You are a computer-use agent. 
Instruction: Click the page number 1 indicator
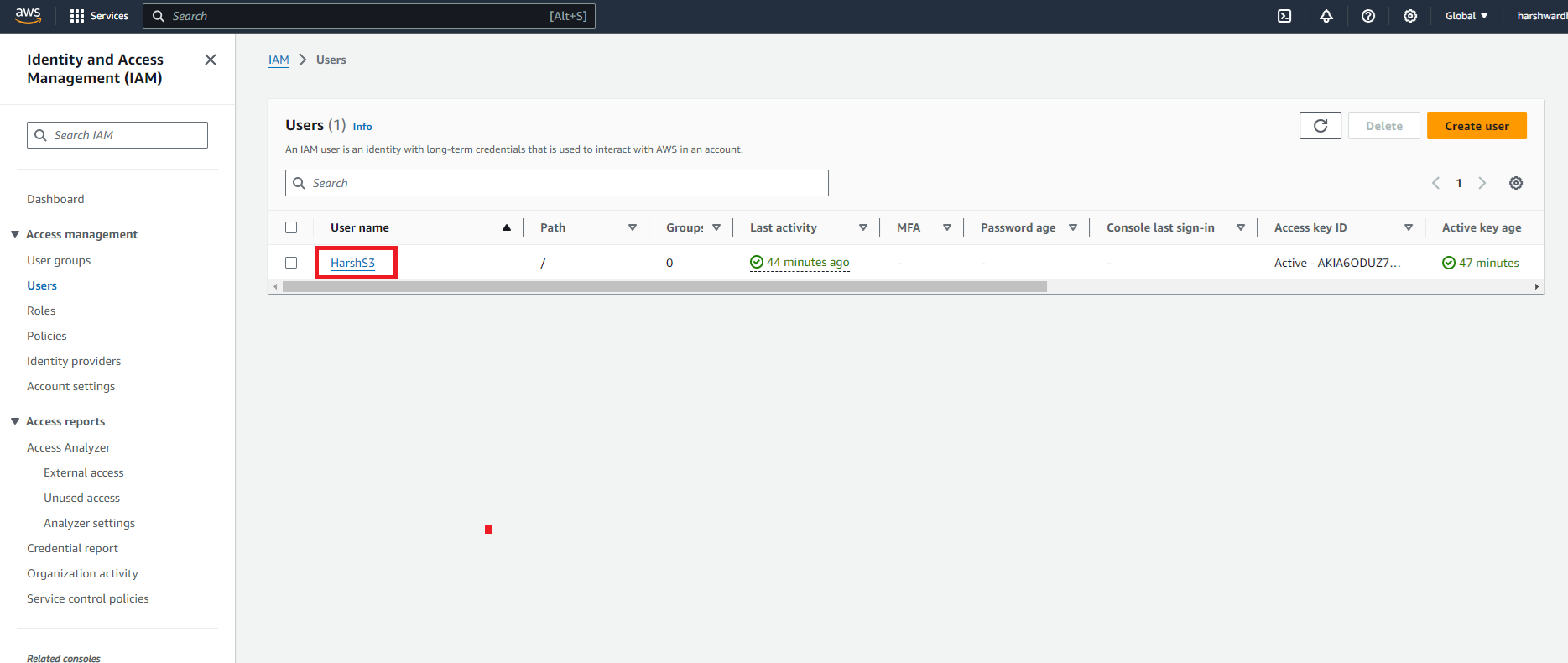point(1459,183)
